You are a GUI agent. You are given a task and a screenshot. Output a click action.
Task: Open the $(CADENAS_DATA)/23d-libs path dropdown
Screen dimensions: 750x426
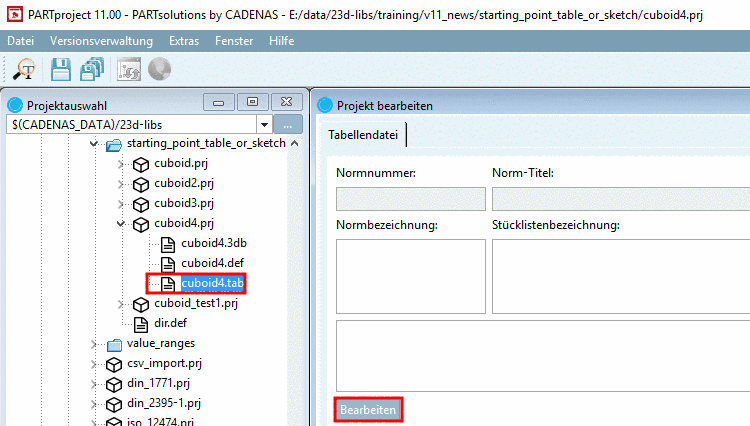264,125
